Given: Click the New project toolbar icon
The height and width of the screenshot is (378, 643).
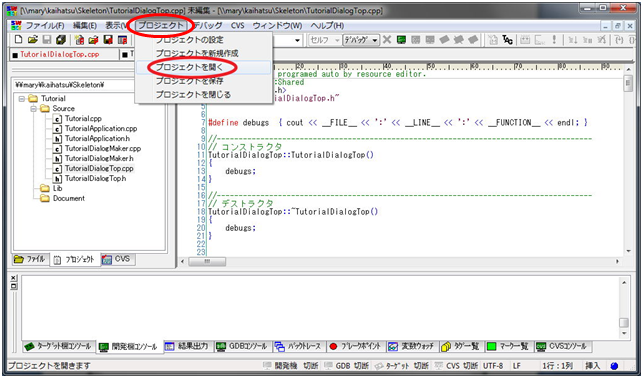Looking at the screenshot, I should [x=80, y=39].
